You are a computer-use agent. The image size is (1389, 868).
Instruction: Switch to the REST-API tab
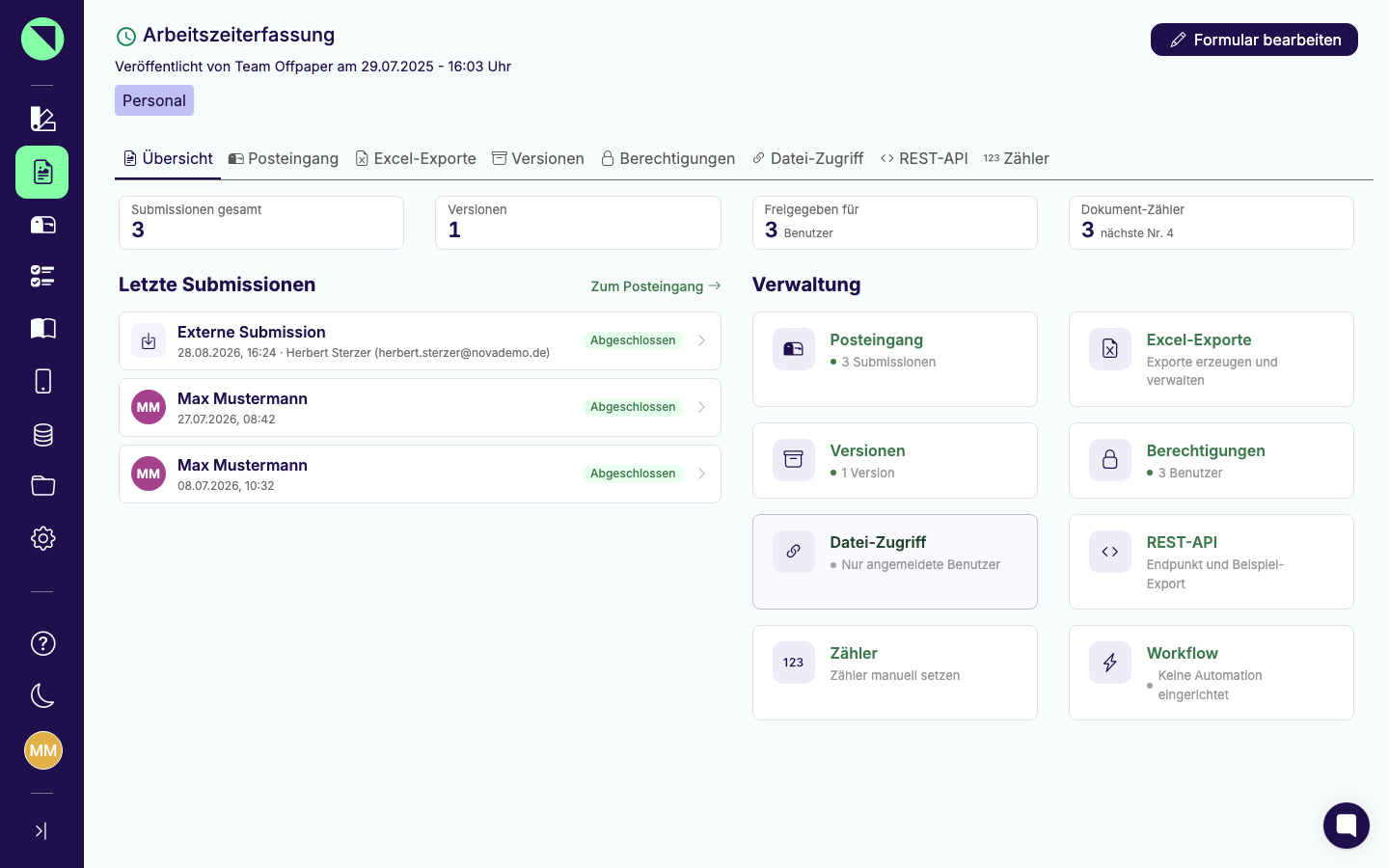tap(924, 158)
